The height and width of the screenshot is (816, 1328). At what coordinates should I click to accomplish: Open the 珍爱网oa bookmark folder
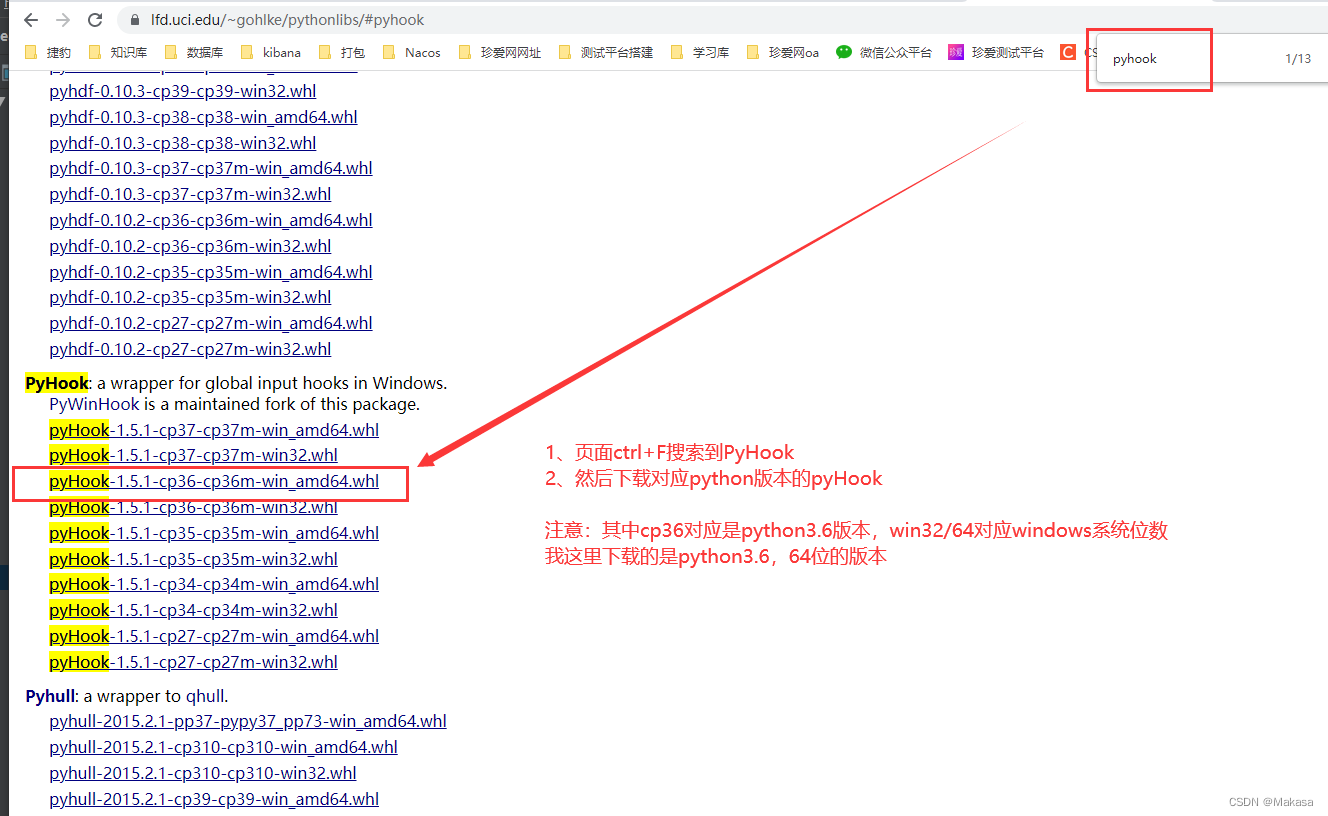pyautogui.click(x=783, y=52)
